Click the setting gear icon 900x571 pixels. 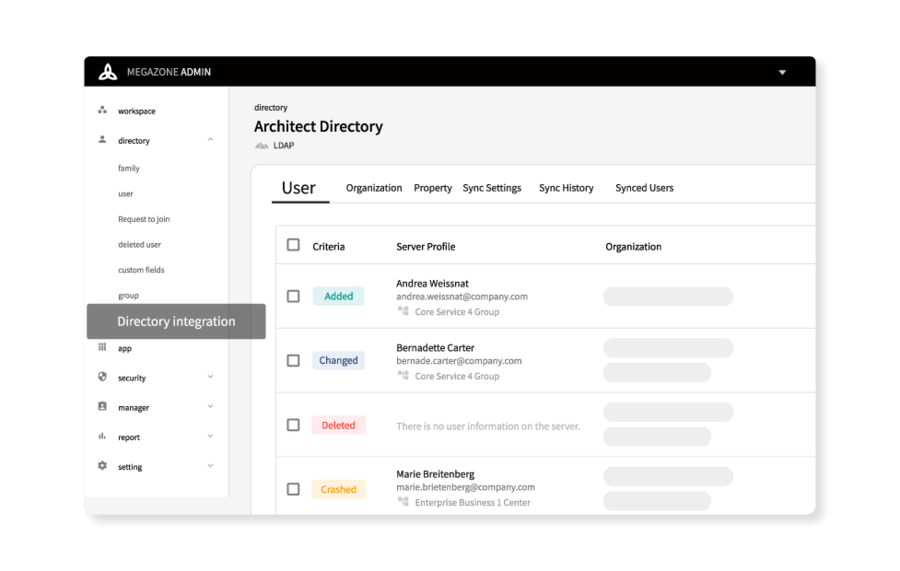click(x=102, y=465)
